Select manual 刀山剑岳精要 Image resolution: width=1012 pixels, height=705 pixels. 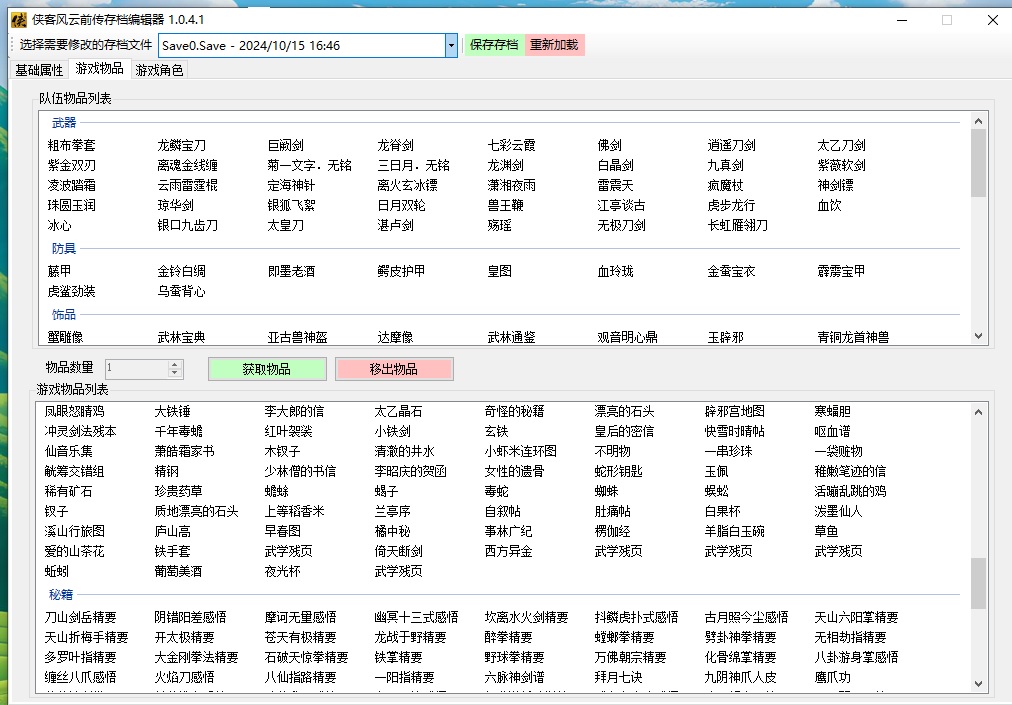tap(81, 617)
